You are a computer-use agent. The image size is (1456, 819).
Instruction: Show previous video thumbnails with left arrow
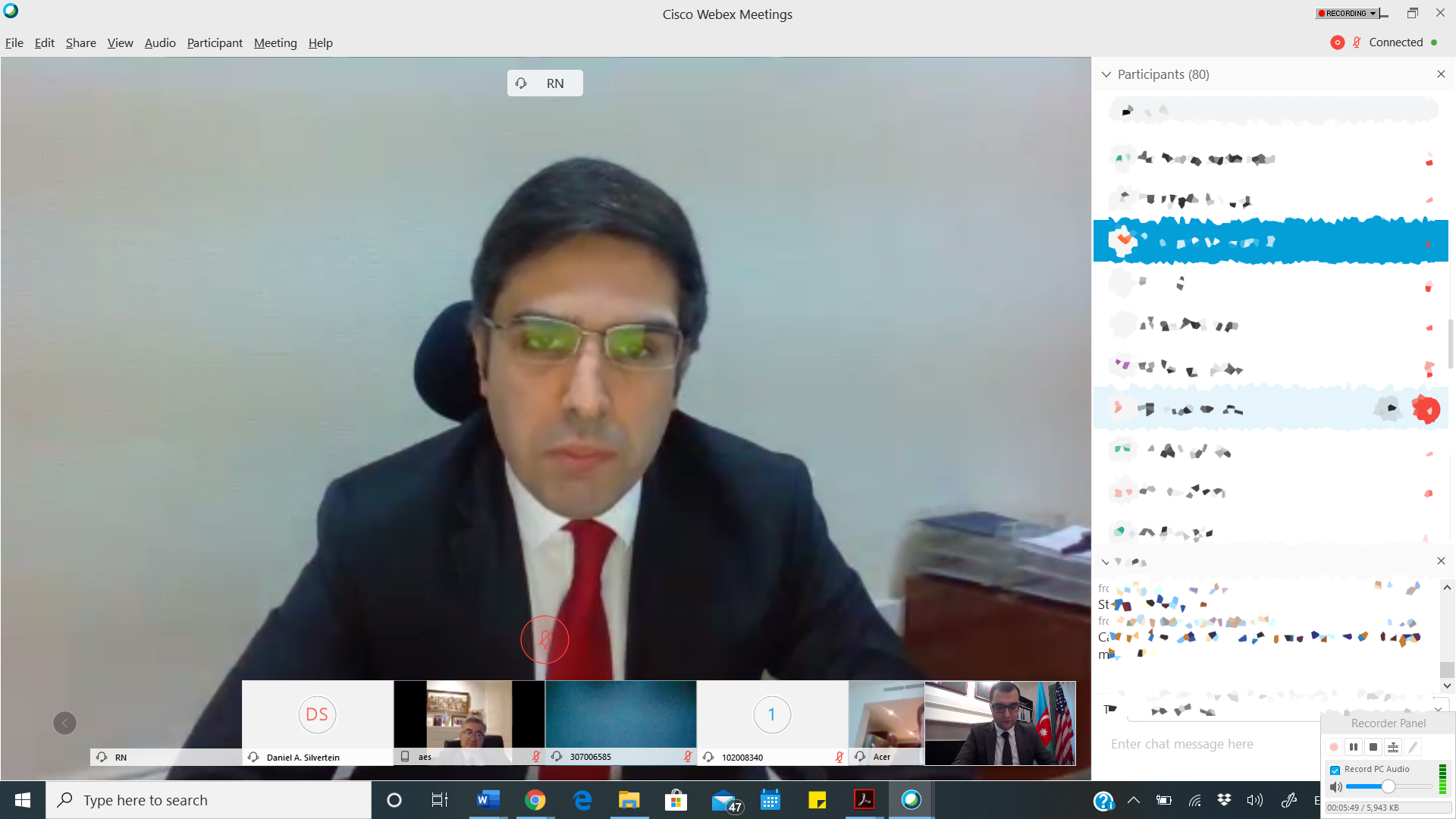click(65, 723)
